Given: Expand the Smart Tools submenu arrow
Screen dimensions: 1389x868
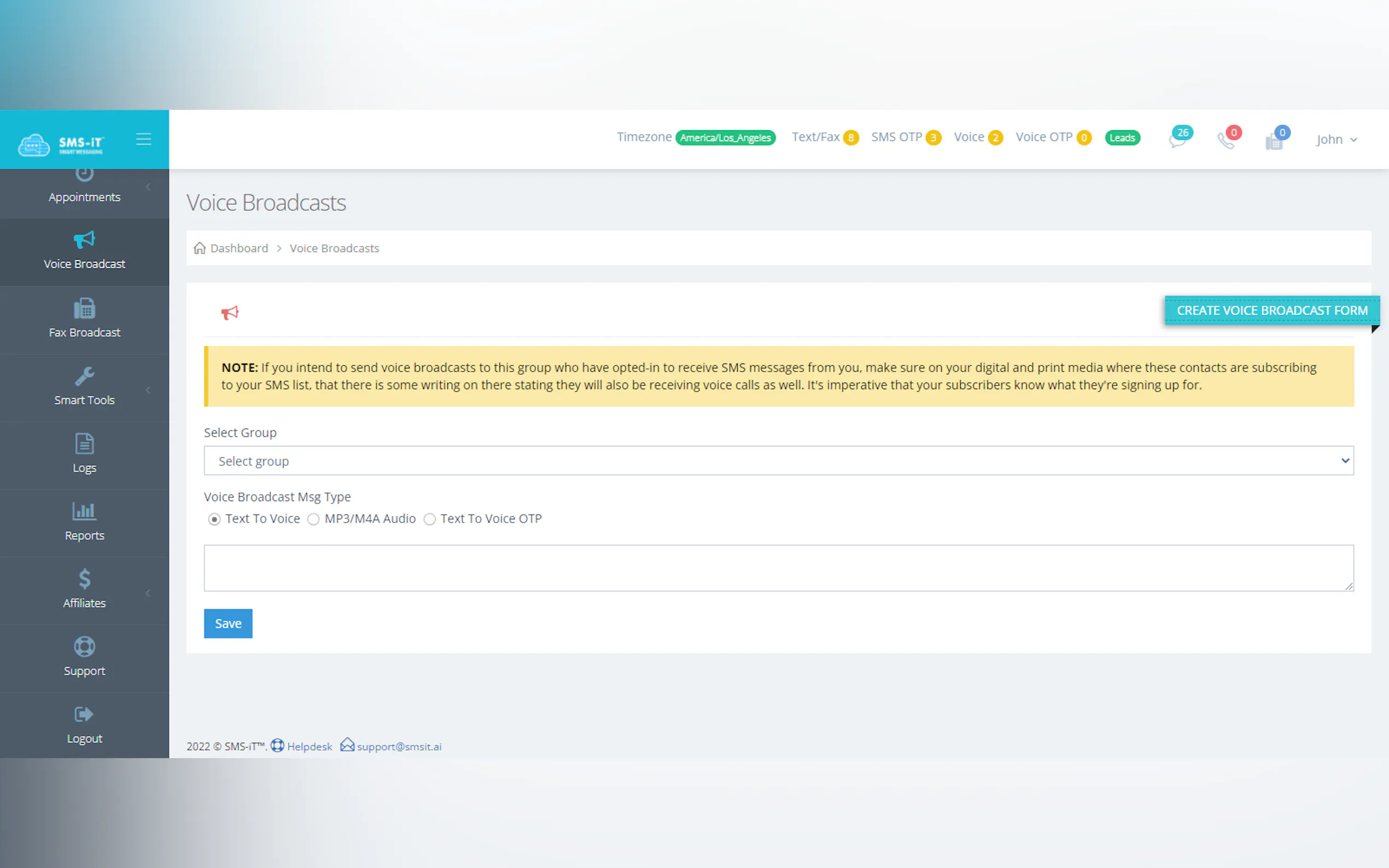Looking at the screenshot, I should click(x=148, y=390).
